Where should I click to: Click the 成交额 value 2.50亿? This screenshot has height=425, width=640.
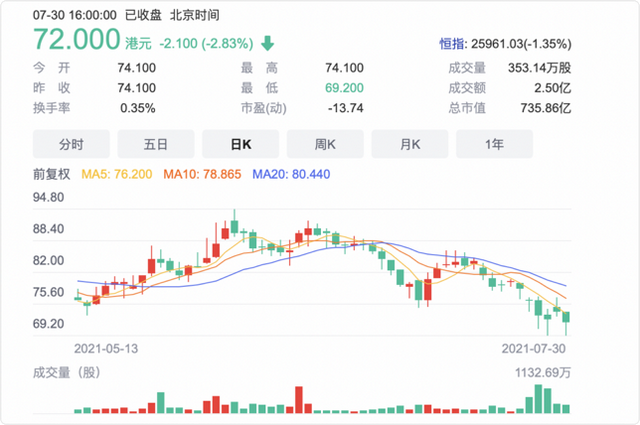point(553,88)
